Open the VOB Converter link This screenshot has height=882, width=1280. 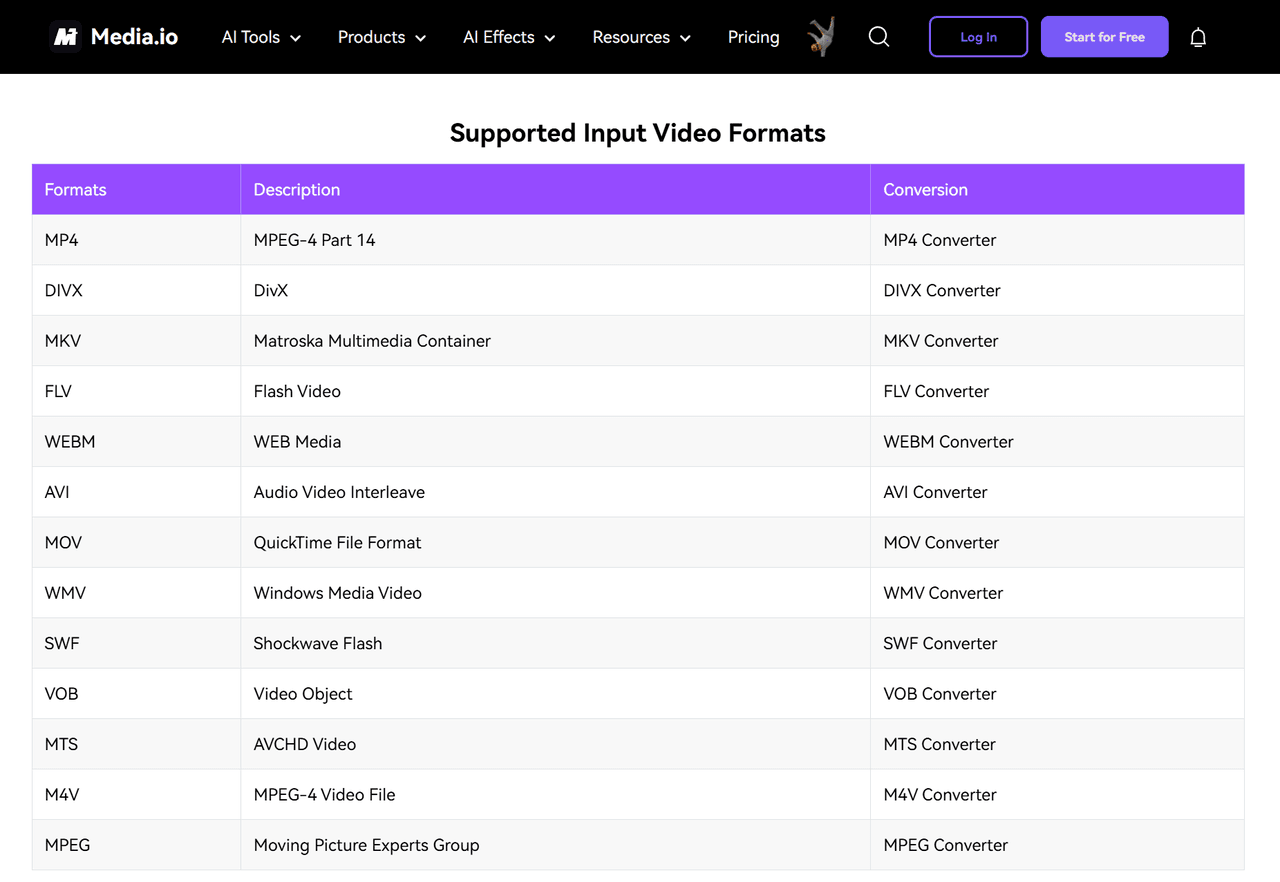[x=940, y=694]
